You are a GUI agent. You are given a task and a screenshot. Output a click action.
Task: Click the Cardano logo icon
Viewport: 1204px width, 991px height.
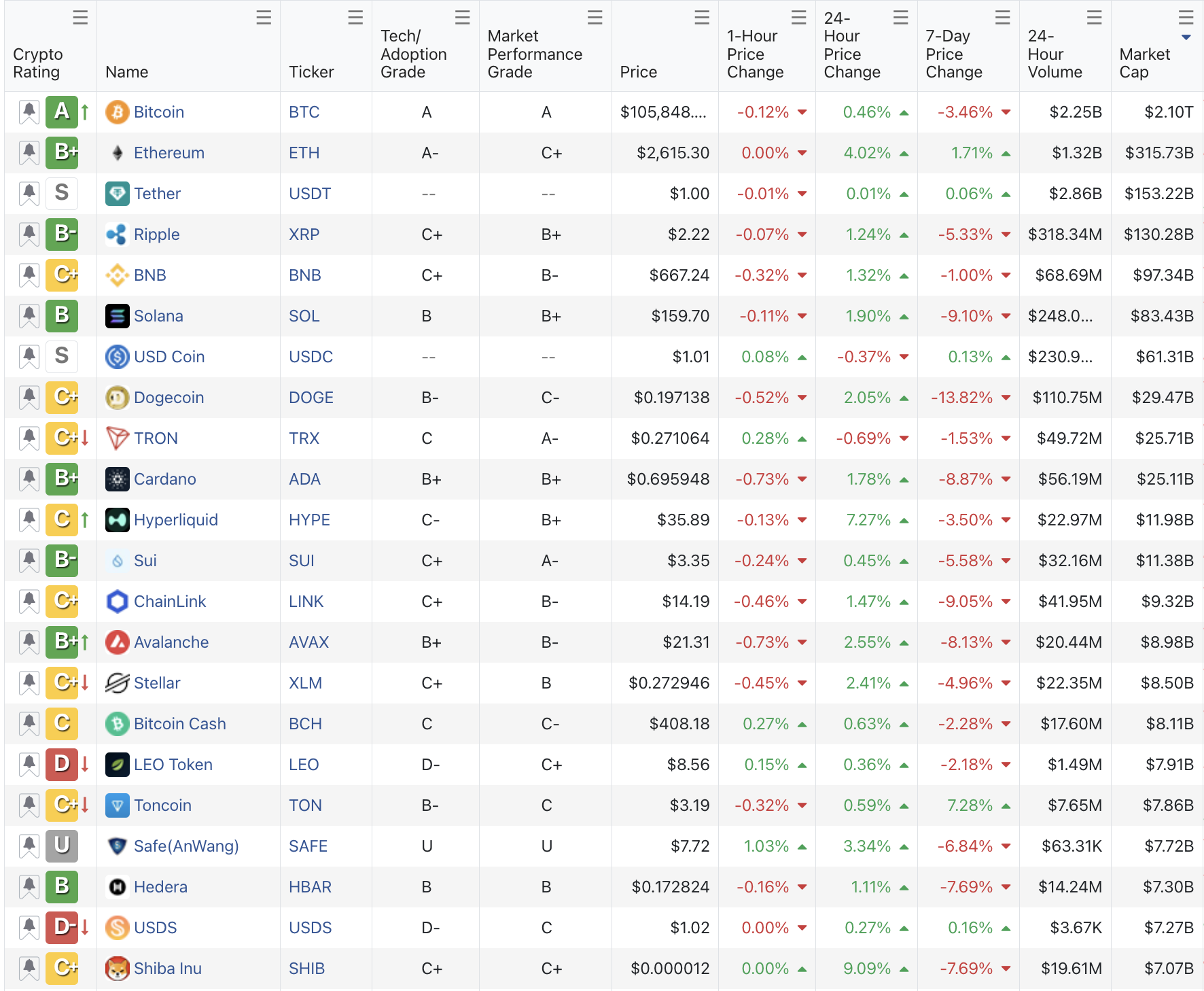click(118, 479)
